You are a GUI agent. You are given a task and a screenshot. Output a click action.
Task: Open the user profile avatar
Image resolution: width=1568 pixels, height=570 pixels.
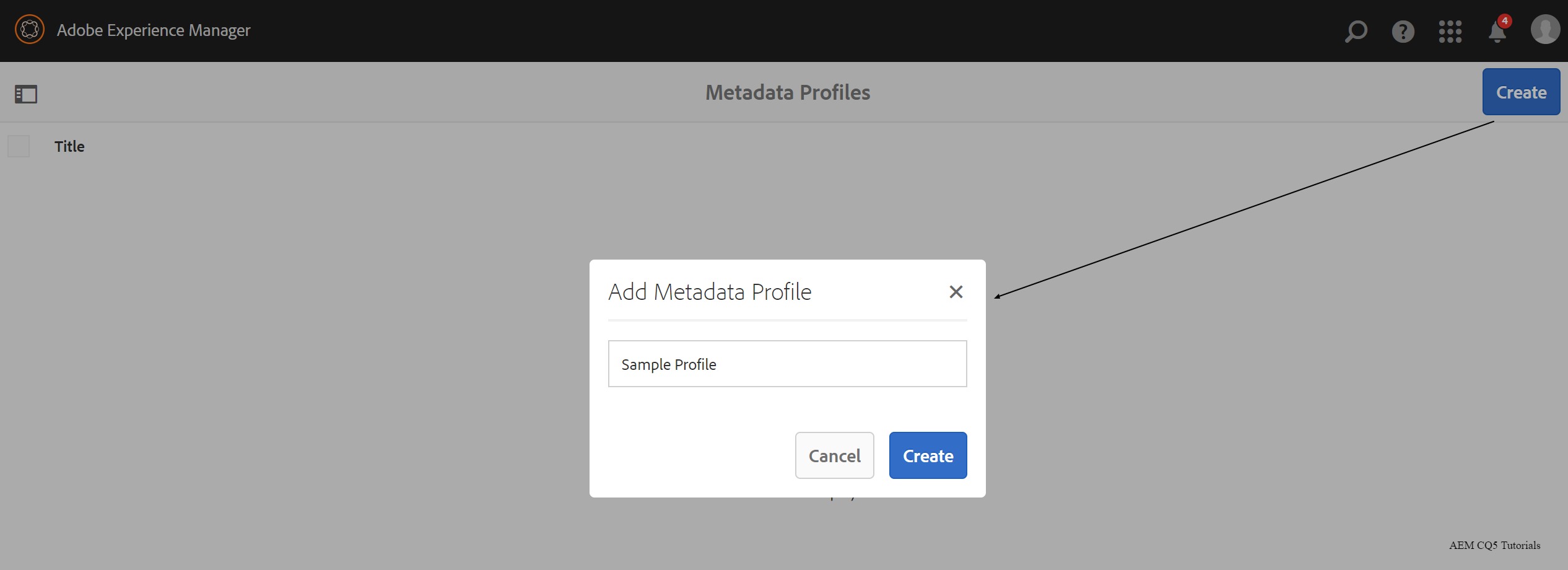pos(1544,30)
